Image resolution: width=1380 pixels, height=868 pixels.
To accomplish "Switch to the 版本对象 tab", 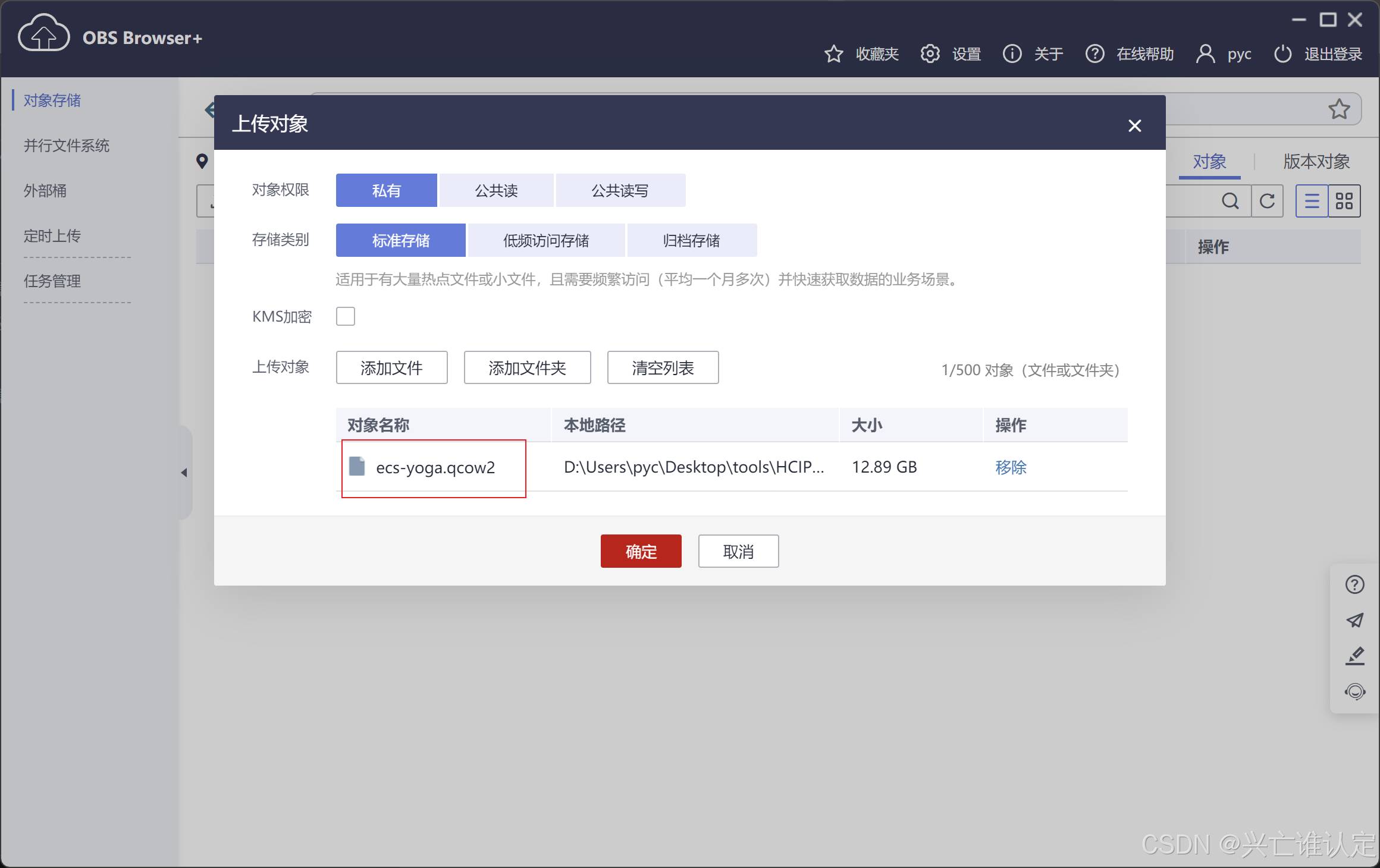I will 1316,161.
